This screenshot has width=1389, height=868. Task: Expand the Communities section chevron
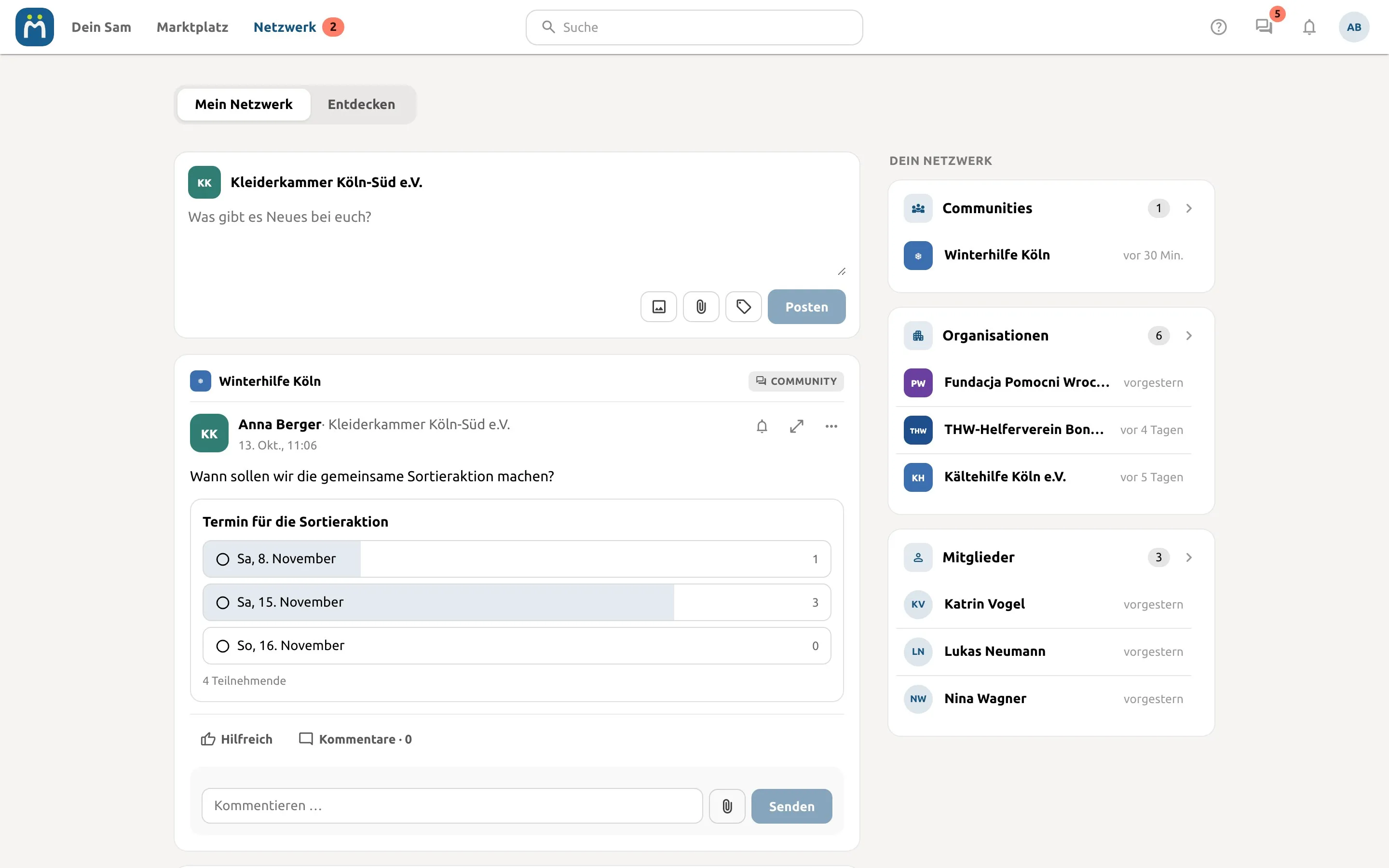pos(1189,208)
